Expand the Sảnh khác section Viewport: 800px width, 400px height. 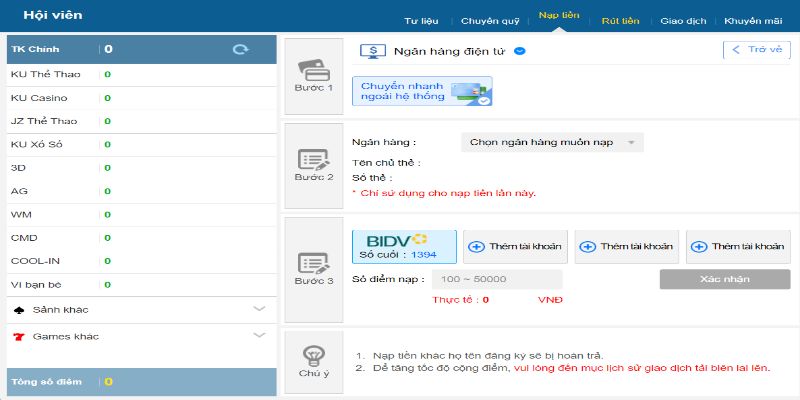(x=260, y=309)
